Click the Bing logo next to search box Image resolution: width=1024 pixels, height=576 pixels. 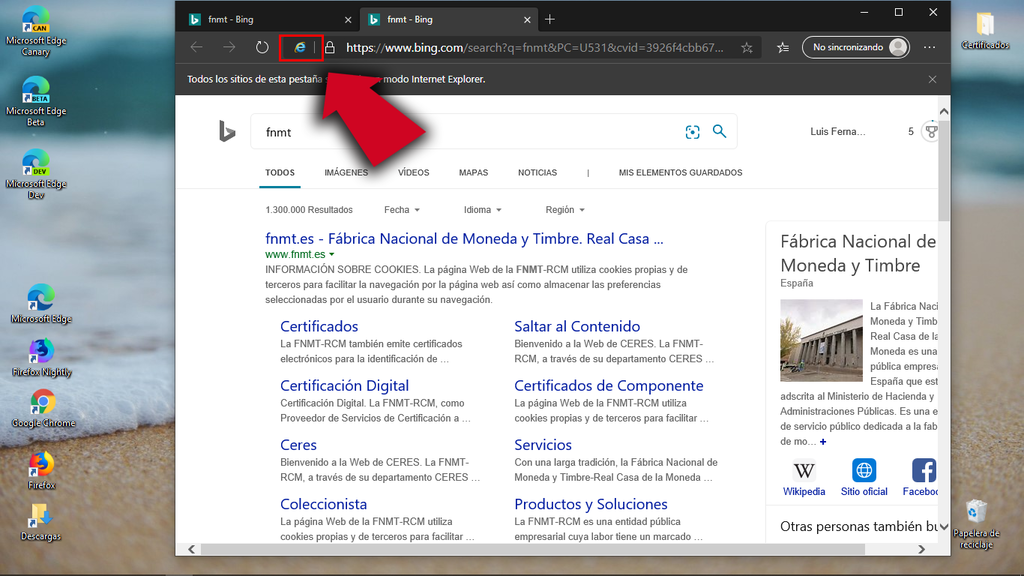click(x=226, y=131)
